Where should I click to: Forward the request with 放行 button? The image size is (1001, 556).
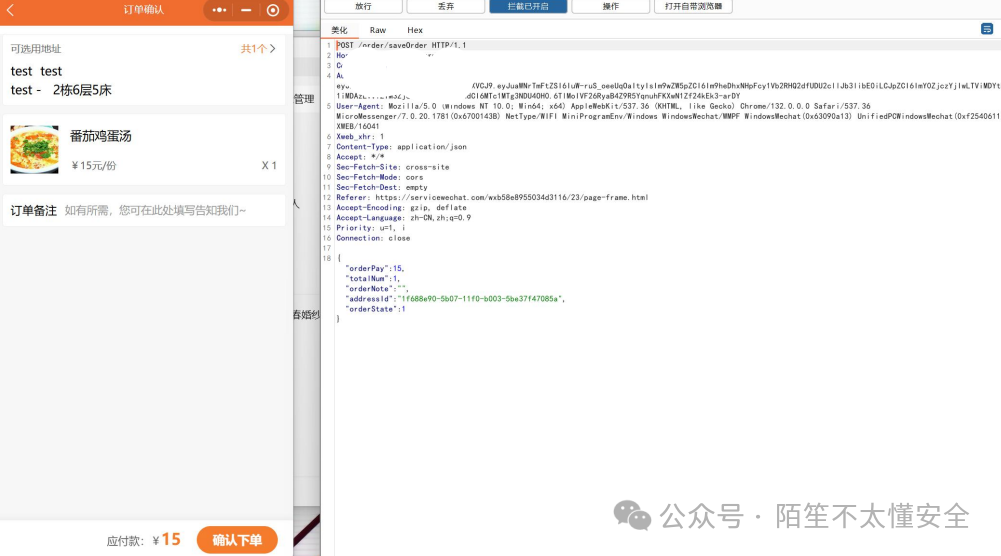click(363, 6)
